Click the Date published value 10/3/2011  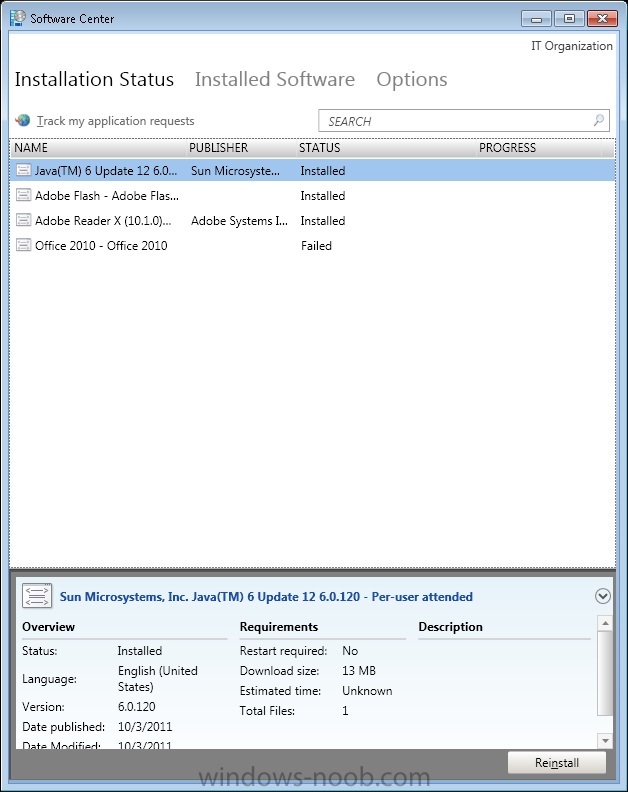click(145, 726)
